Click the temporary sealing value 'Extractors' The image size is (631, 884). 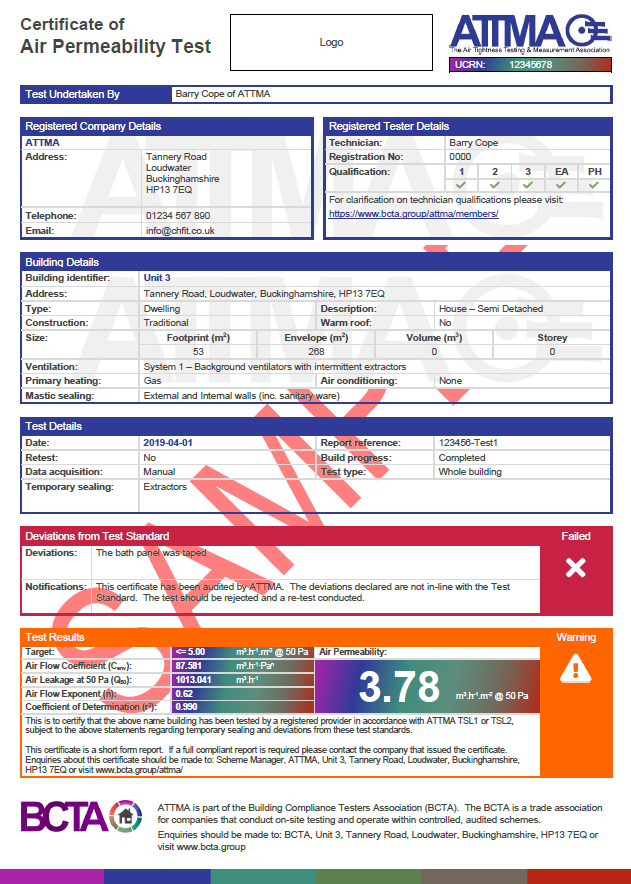165,487
